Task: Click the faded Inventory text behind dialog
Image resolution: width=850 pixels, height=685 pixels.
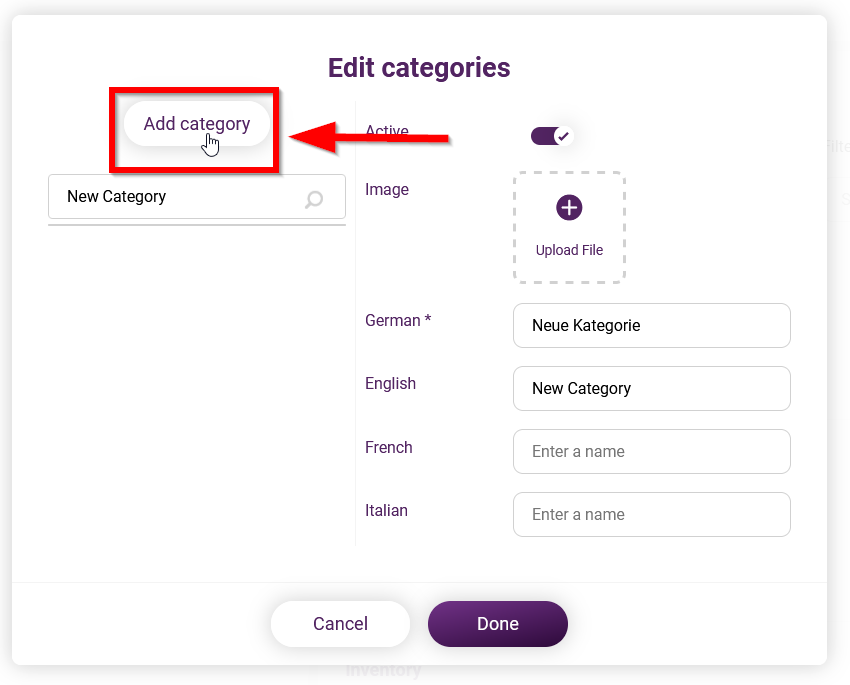Action: click(x=383, y=670)
